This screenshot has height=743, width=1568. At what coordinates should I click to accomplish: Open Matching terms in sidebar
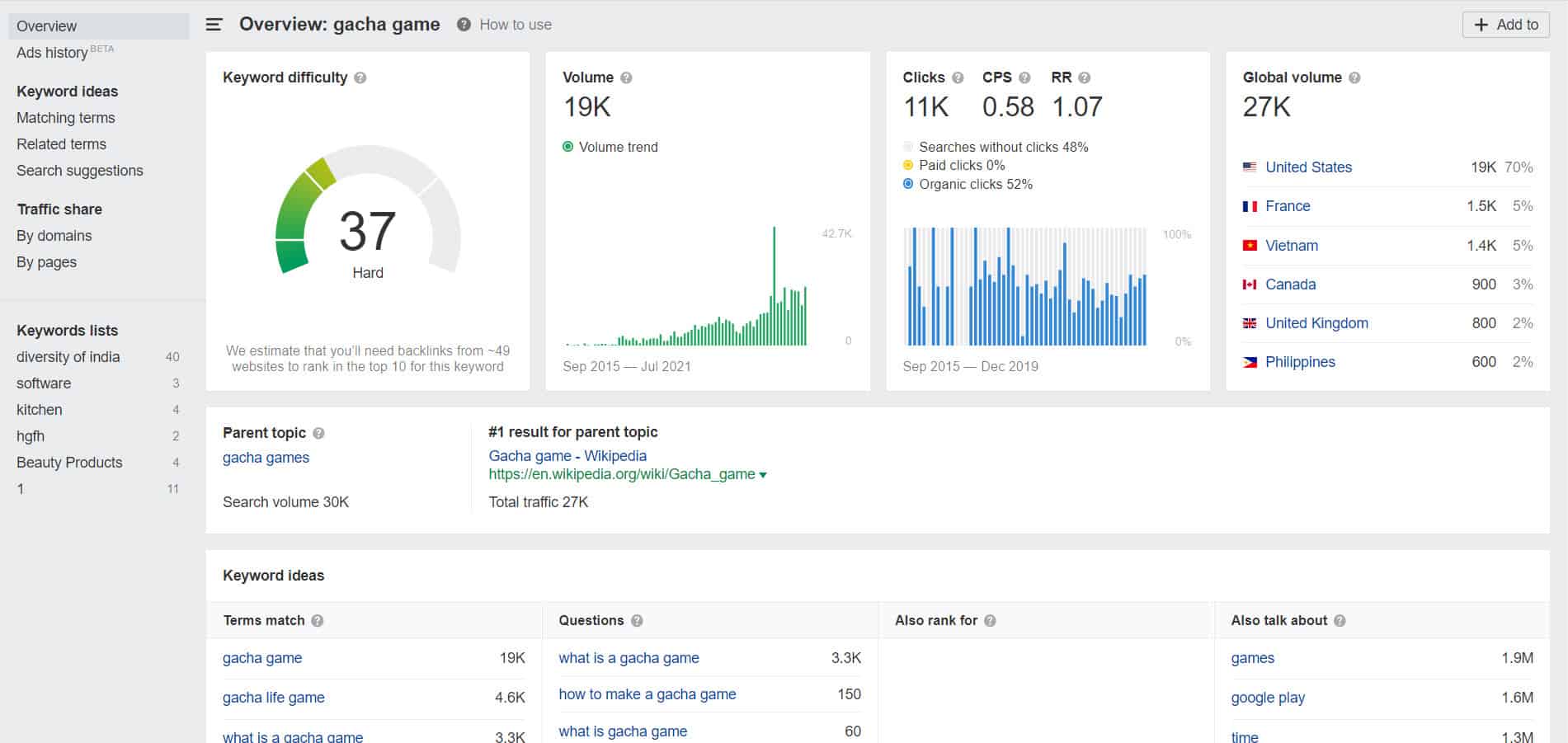[x=66, y=118]
